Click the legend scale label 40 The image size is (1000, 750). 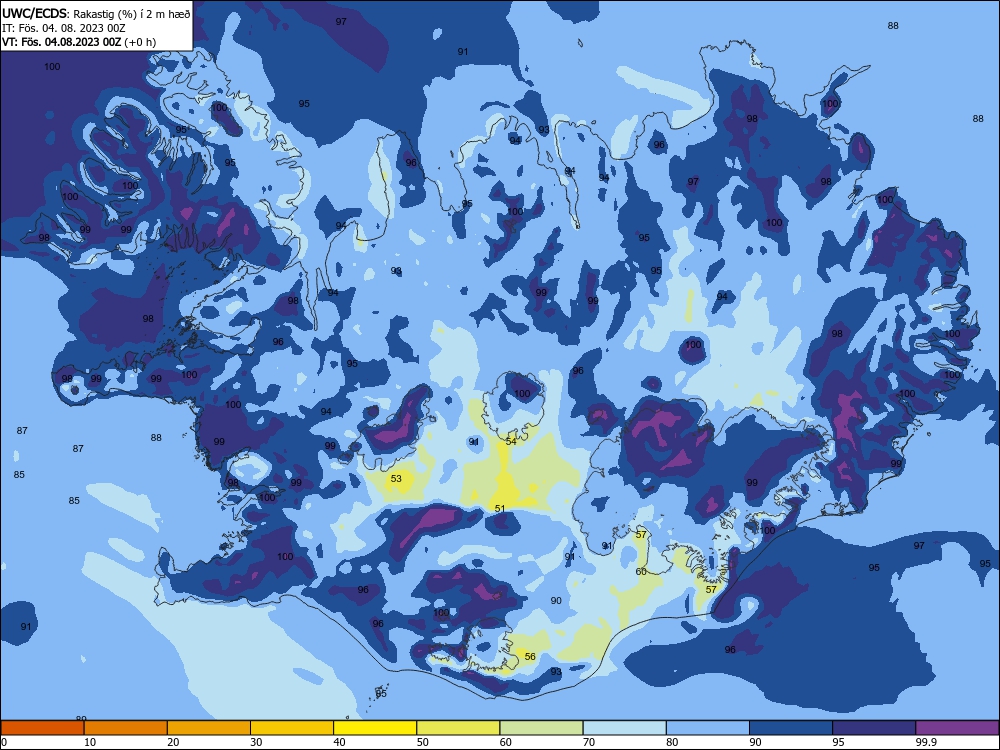click(x=340, y=742)
